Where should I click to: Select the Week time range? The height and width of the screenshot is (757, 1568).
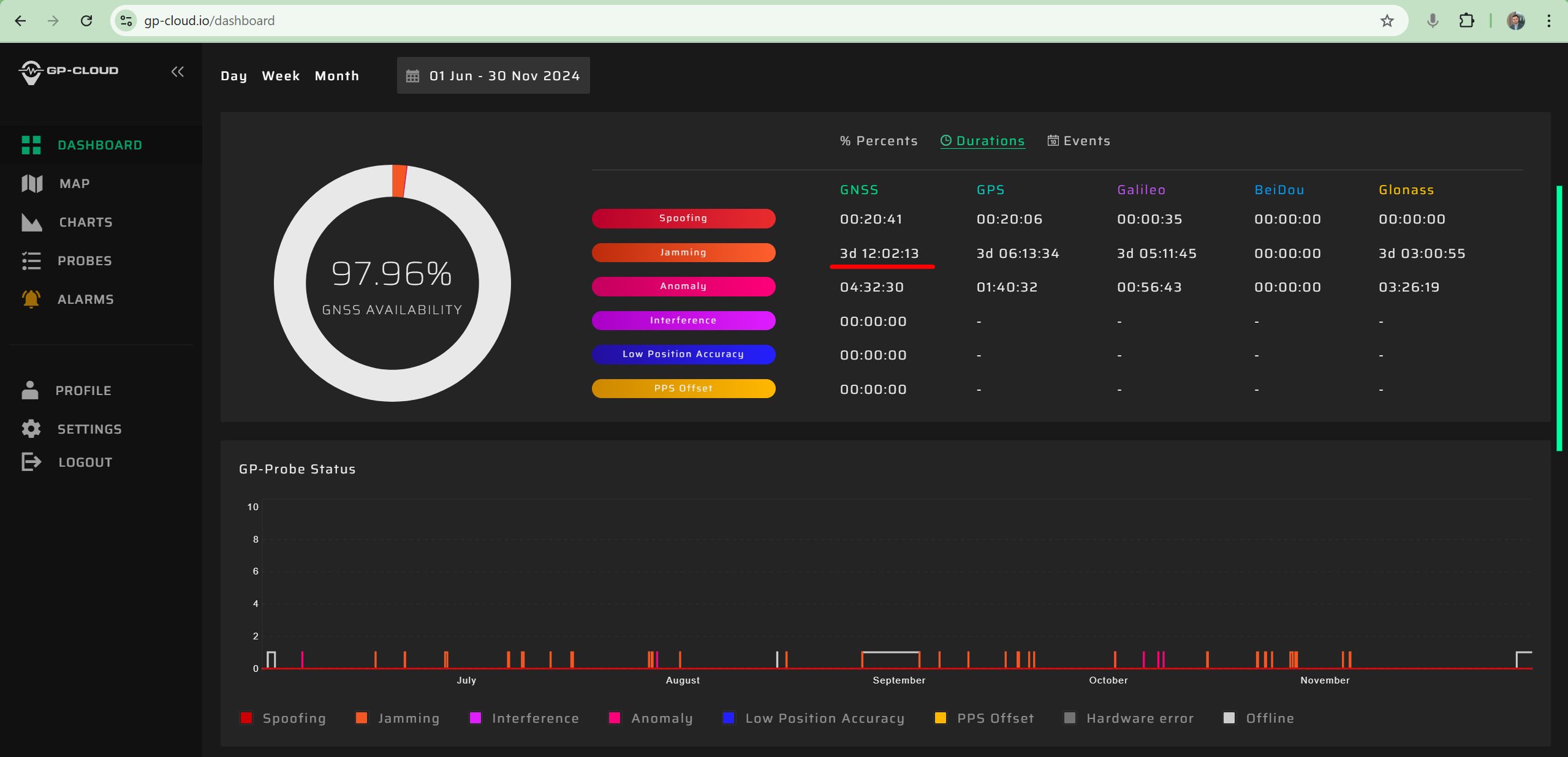click(x=281, y=76)
